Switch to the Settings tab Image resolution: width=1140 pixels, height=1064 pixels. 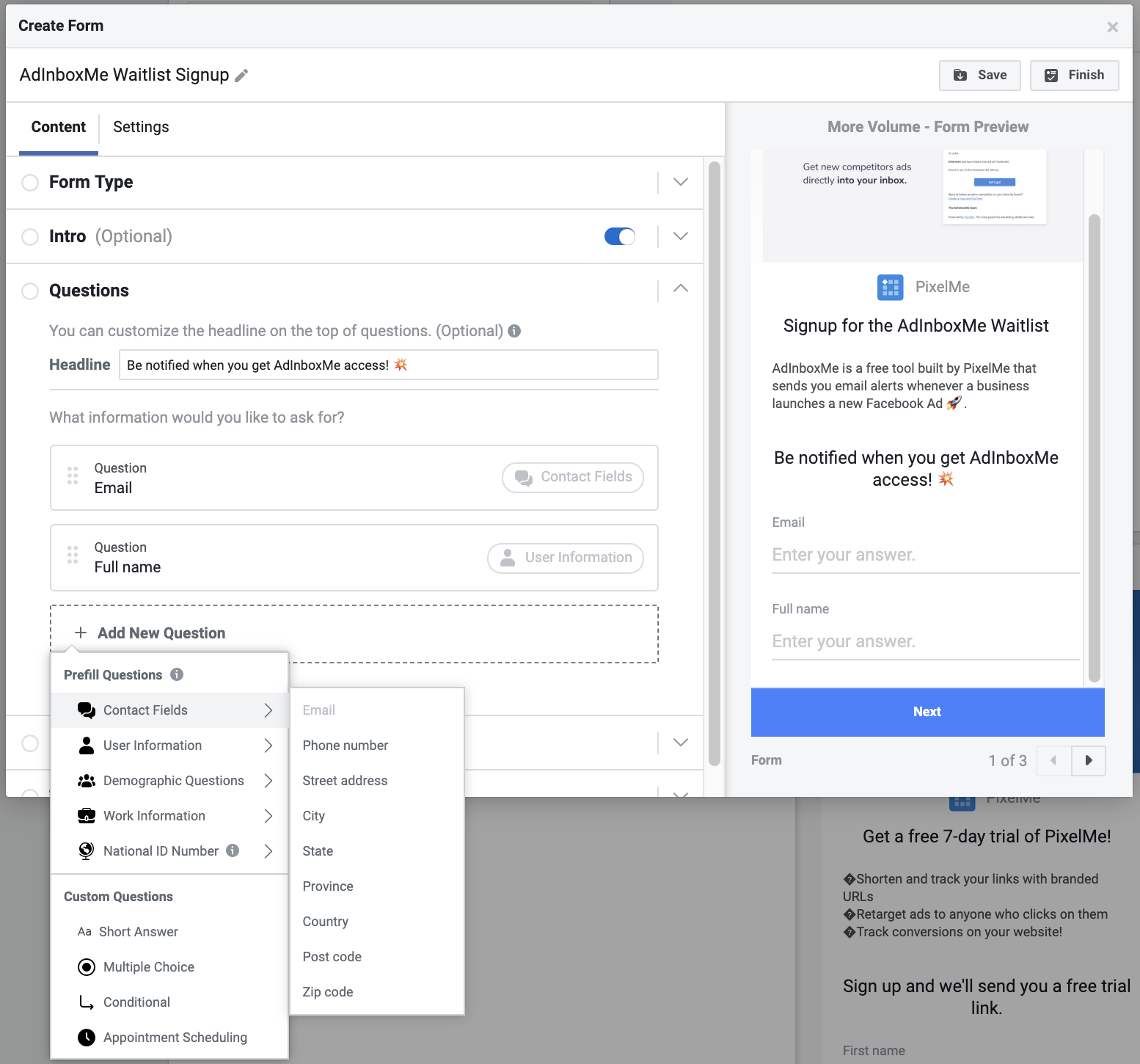141,127
